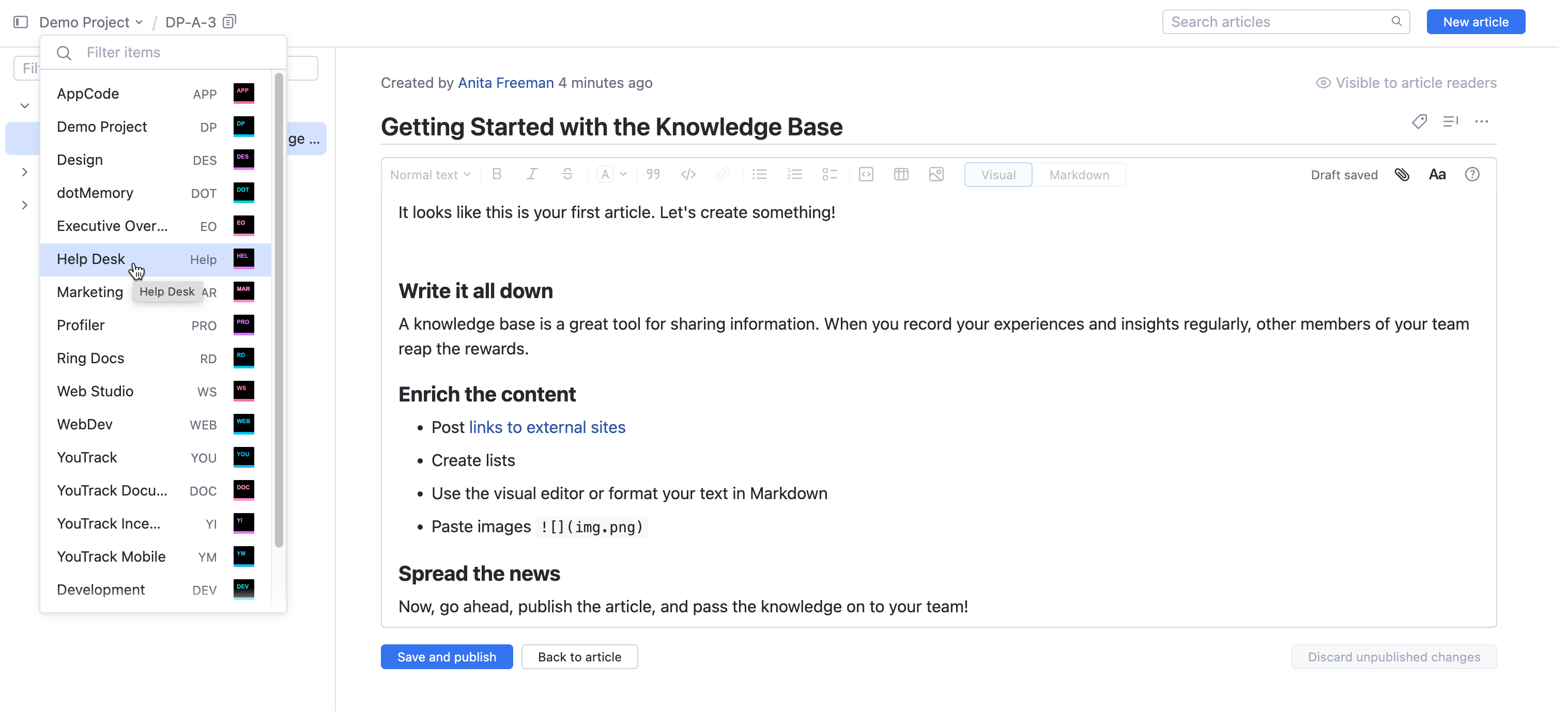1568x711 pixels.
Task: Open the attachments paperclip icon
Action: (x=1402, y=175)
